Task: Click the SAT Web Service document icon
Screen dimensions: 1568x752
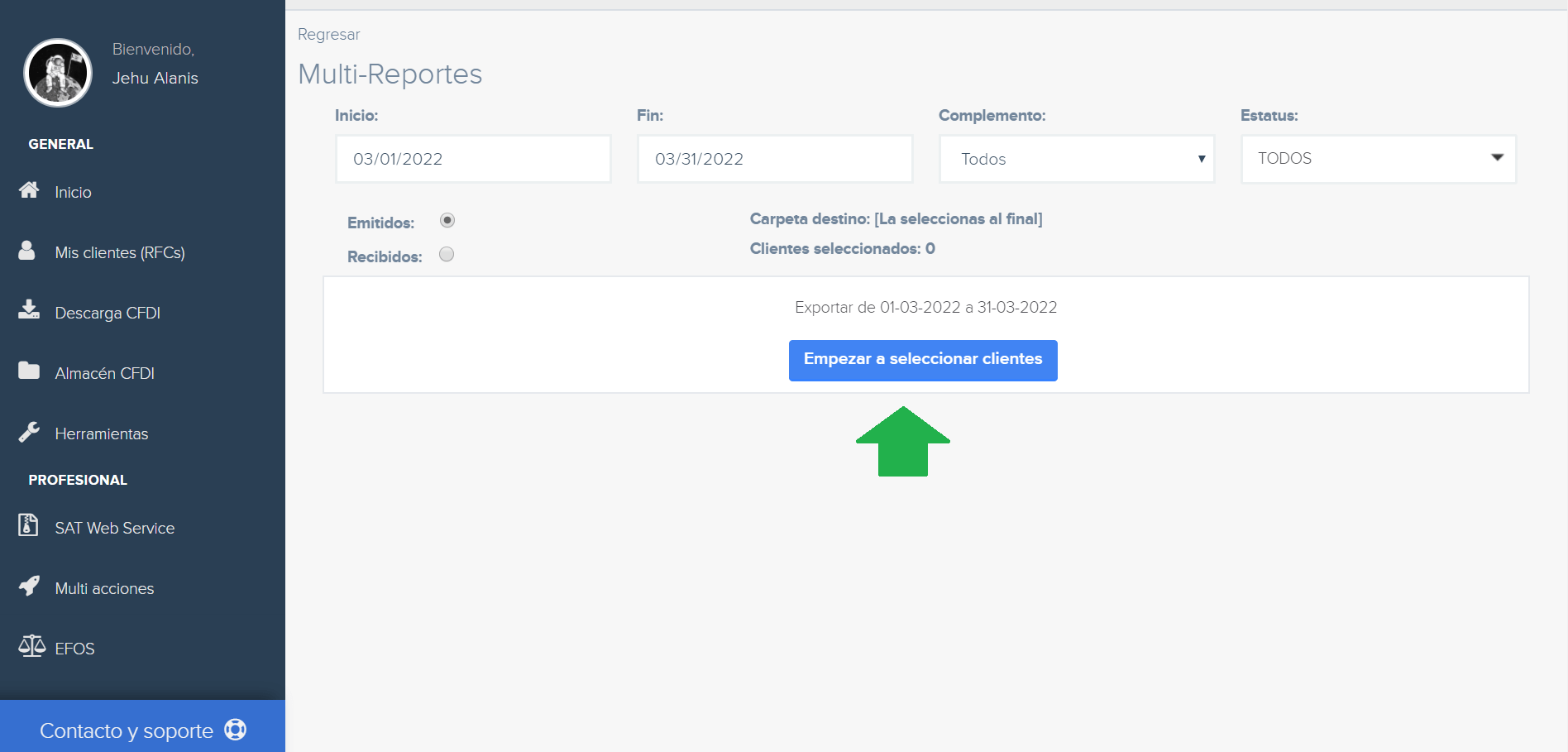Action: pyautogui.click(x=28, y=526)
